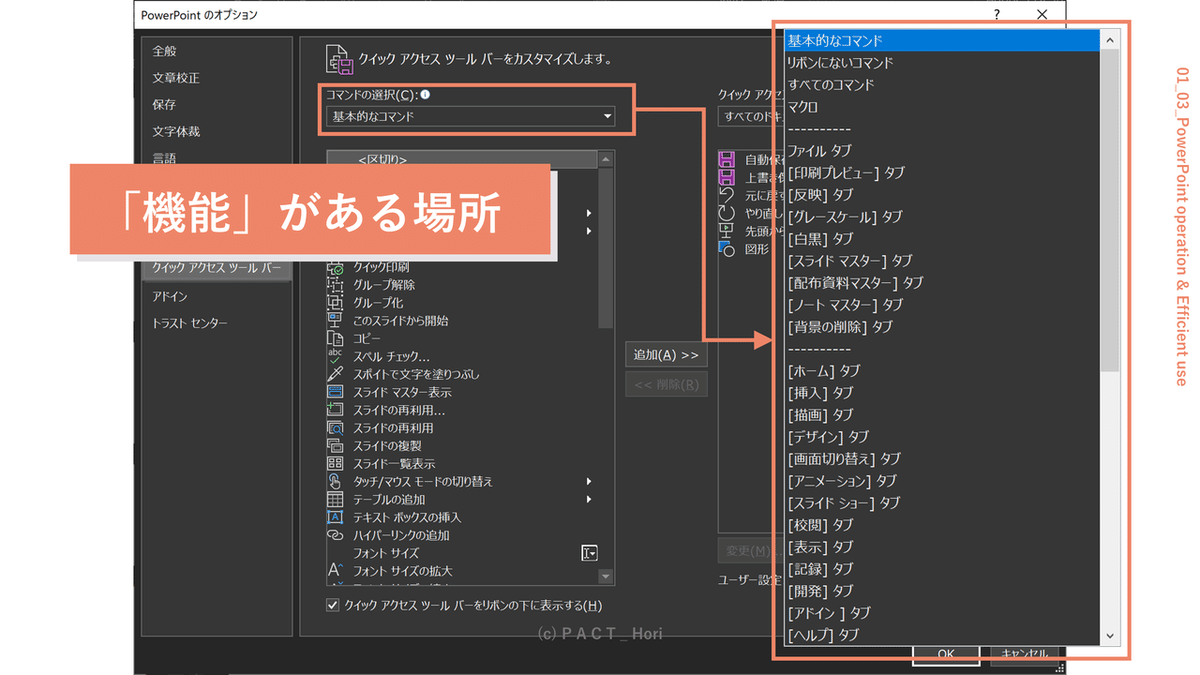Expand the テーブルの追加 submenu arrow
1200x675 pixels.
589,499
